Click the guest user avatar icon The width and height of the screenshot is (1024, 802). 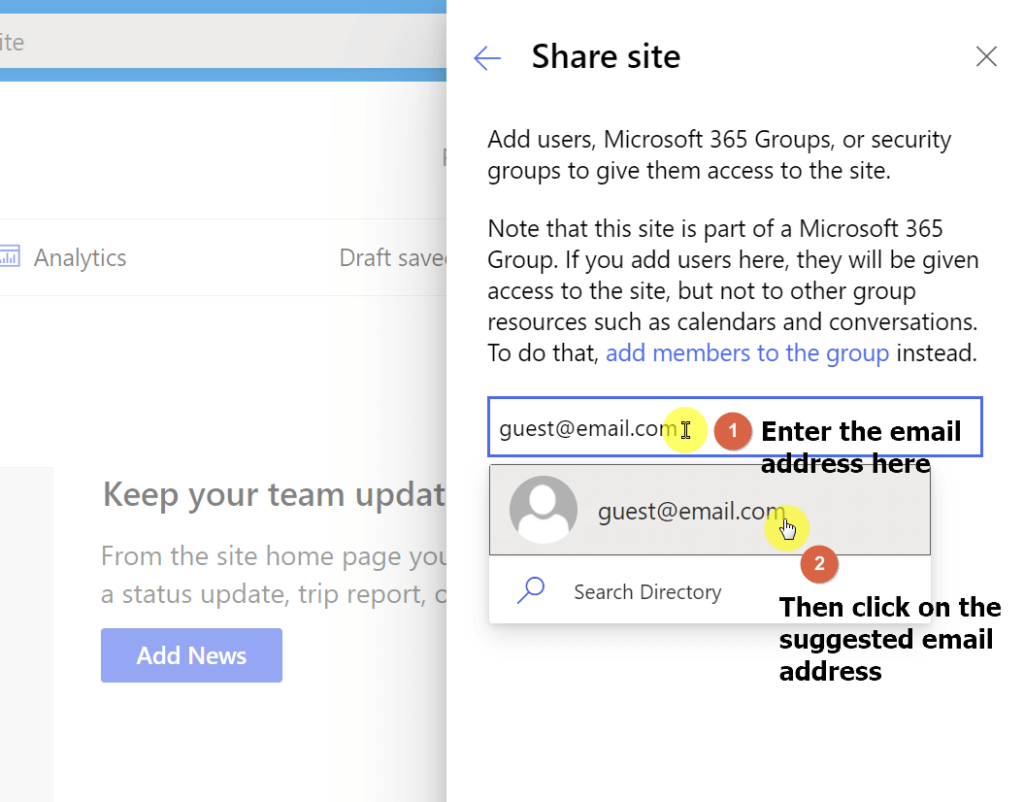tap(543, 510)
